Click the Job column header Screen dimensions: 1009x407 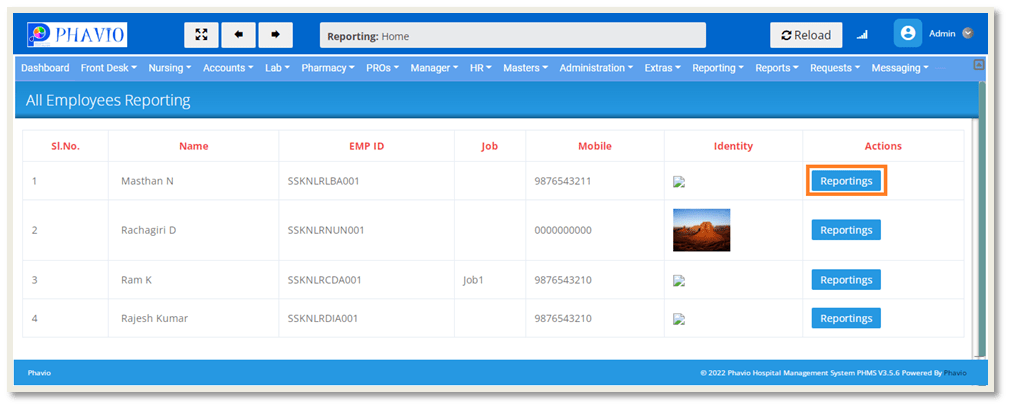(x=490, y=146)
